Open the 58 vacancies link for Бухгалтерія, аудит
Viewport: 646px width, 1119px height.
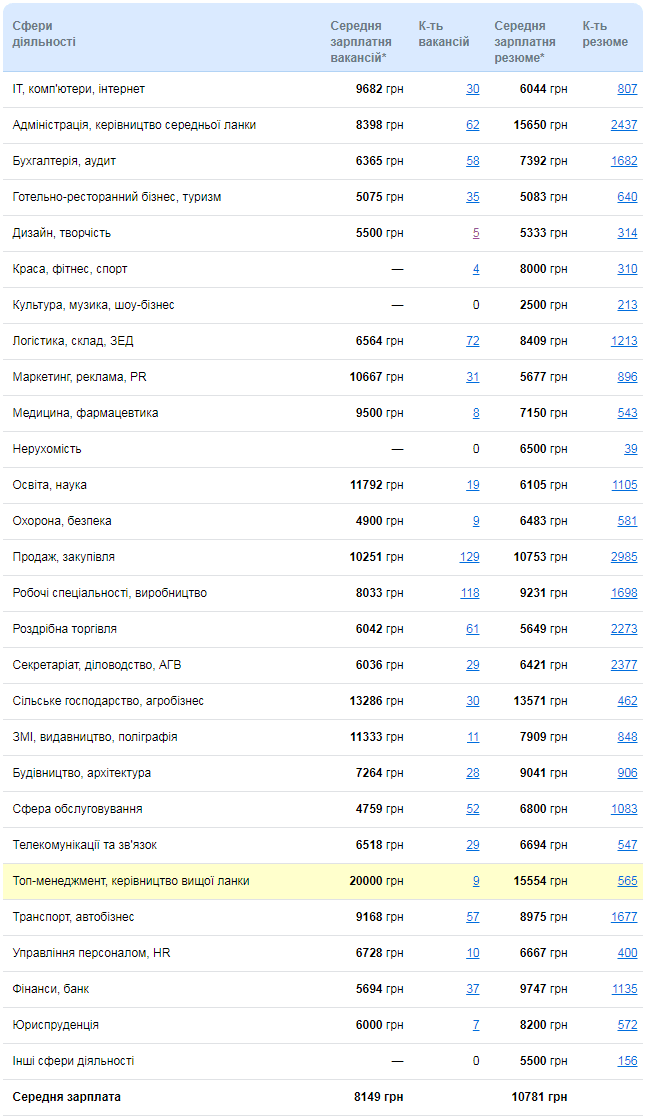click(x=473, y=161)
